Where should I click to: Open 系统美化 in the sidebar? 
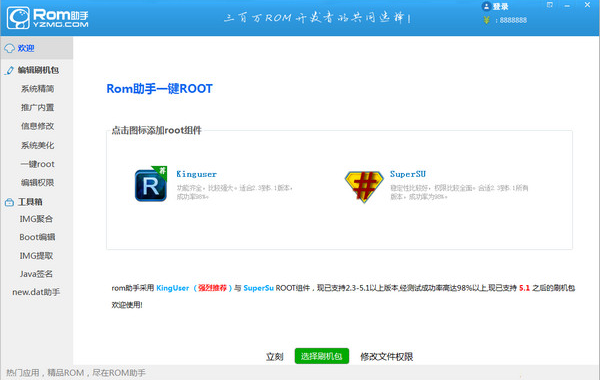37,145
